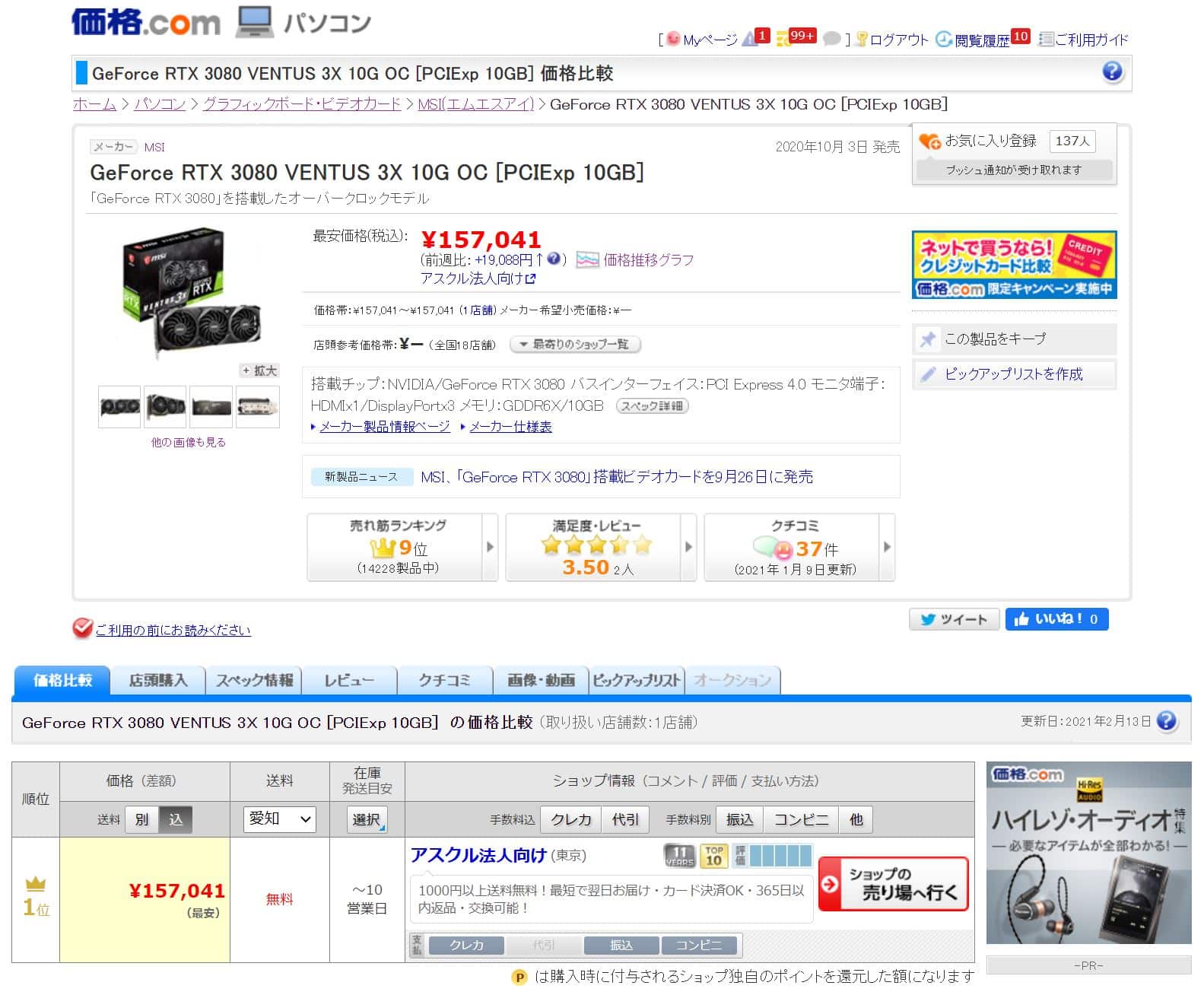The image size is (1204, 995).
Task: Click the price change help icon
Action: coord(554,259)
